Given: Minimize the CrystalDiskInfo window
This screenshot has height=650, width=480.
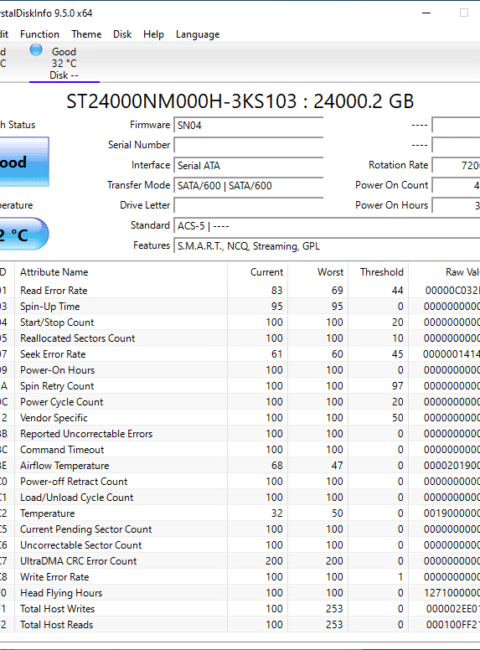Looking at the screenshot, I should [426, 13].
